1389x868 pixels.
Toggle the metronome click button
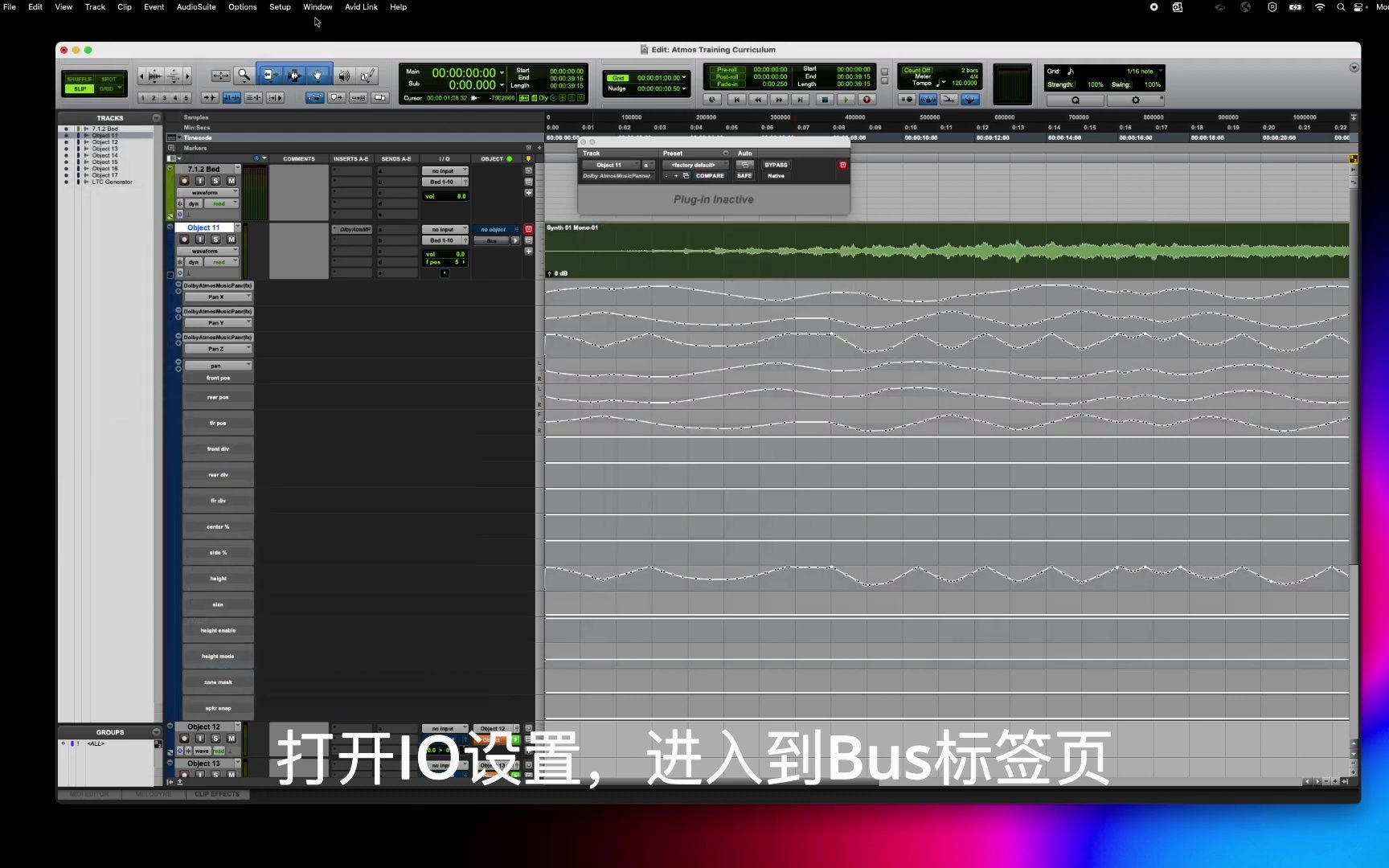point(928,100)
